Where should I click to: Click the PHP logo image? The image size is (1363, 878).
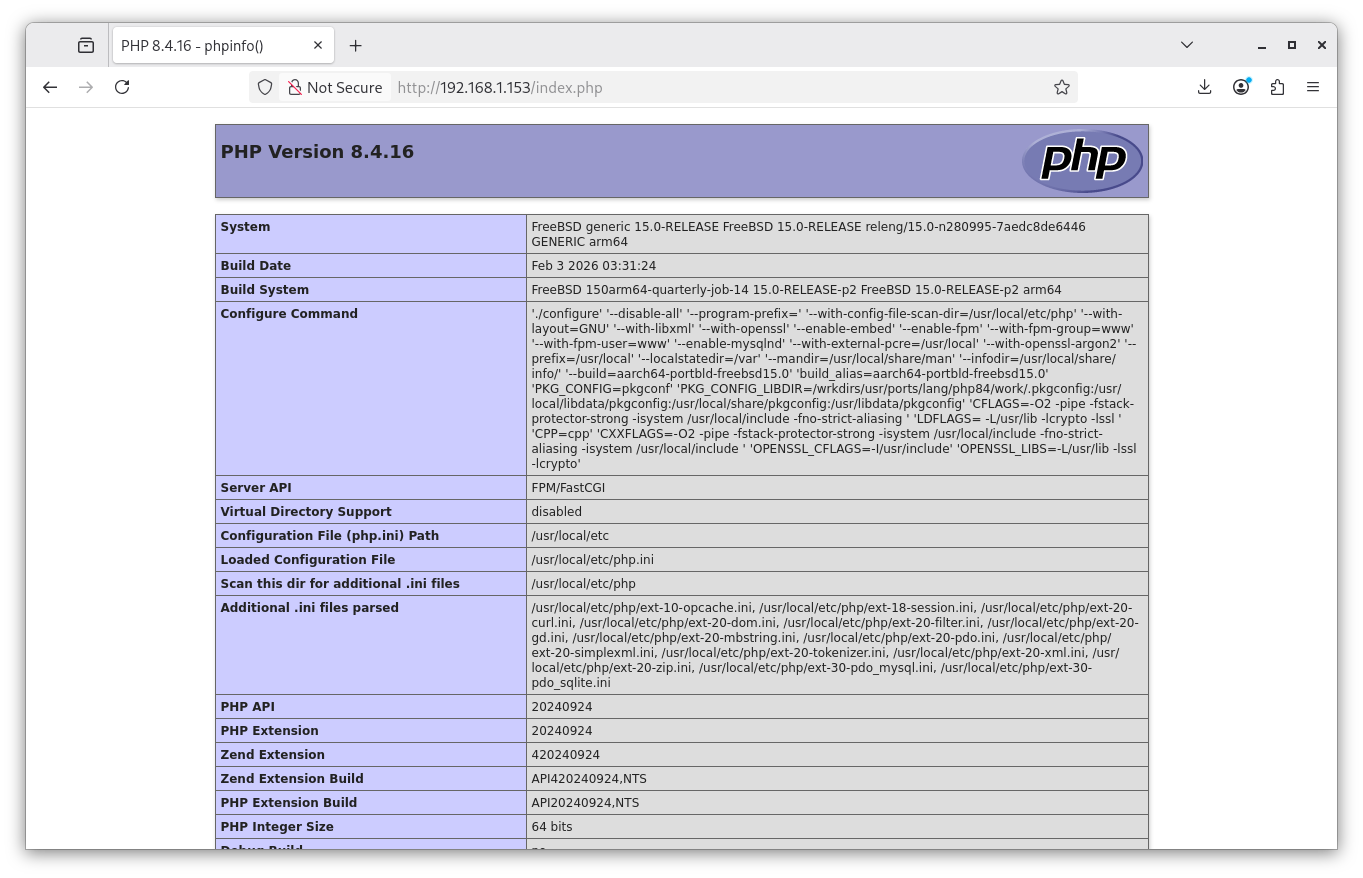click(x=1082, y=161)
